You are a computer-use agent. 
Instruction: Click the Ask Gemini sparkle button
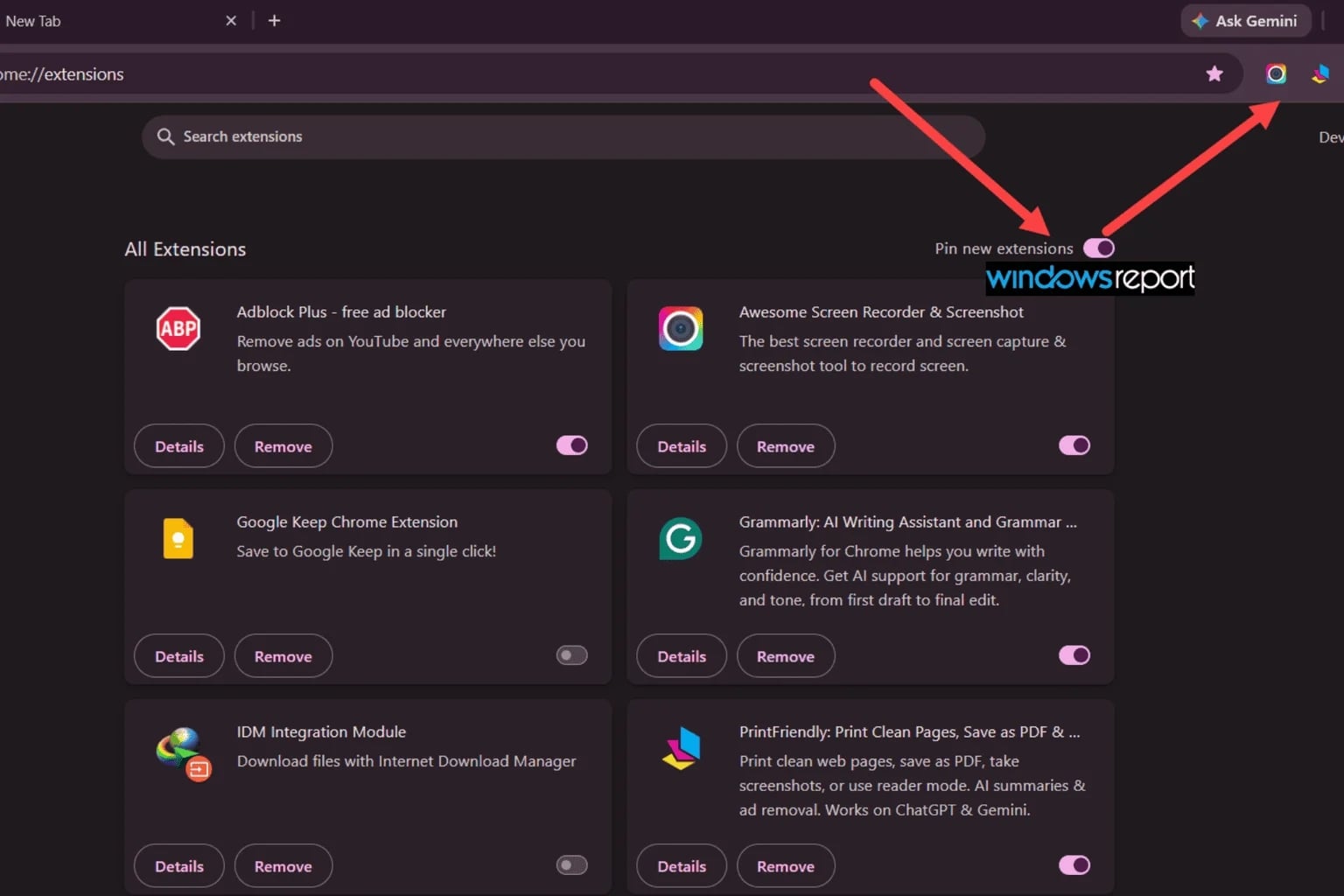point(1246,21)
